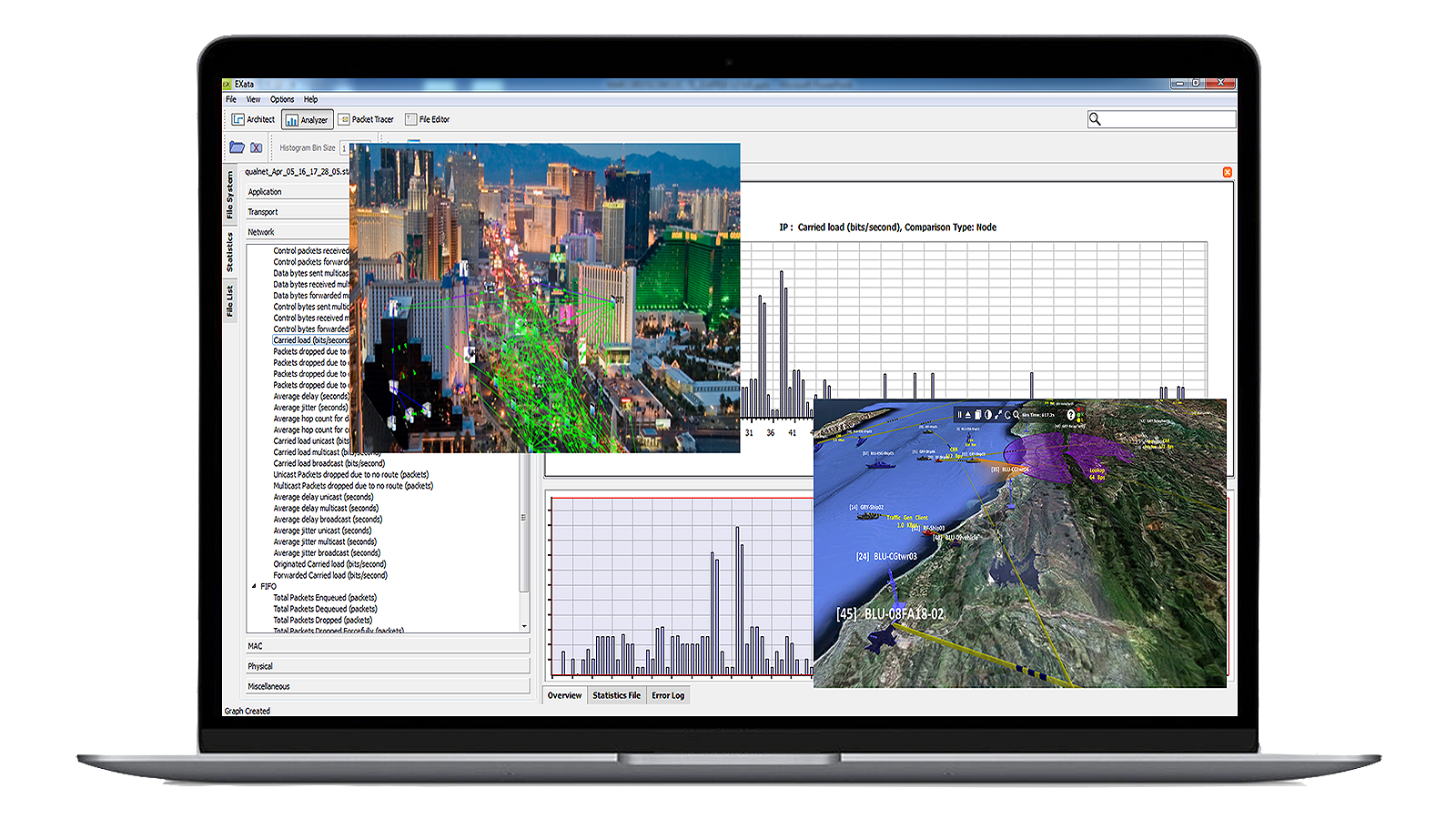Click the eject icon in 3D viewer
This screenshot has width=1456, height=819.
coord(968,415)
